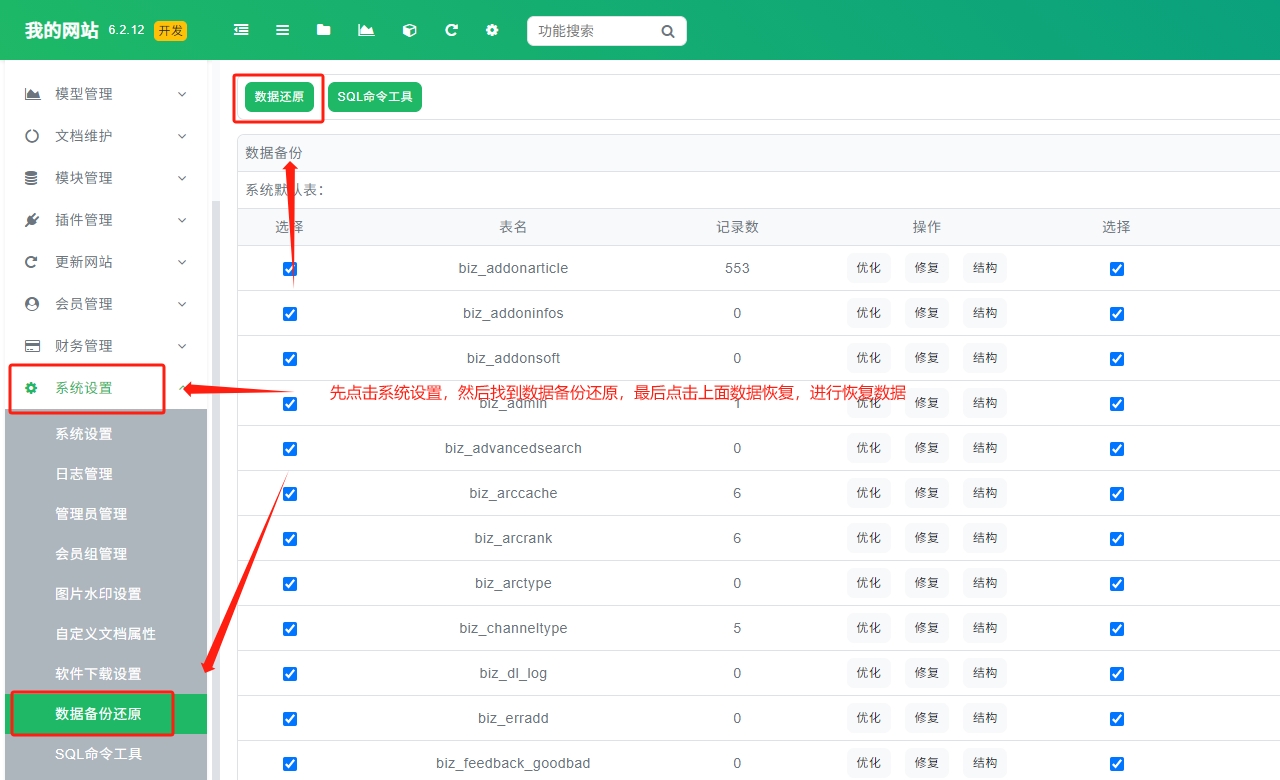Click 优化 for biz_arccache
This screenshot has width=1280, height=780.
869,493
